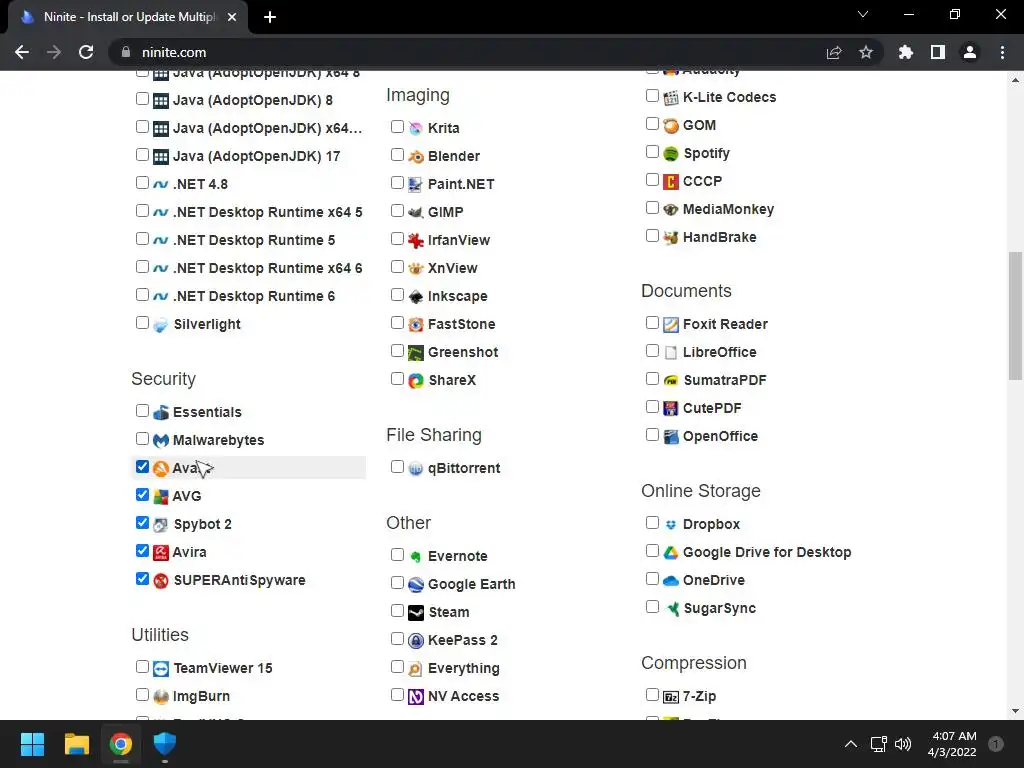Click the IrfanView red icon
This screenshot has height=768, width=1024.
point(415,240)
